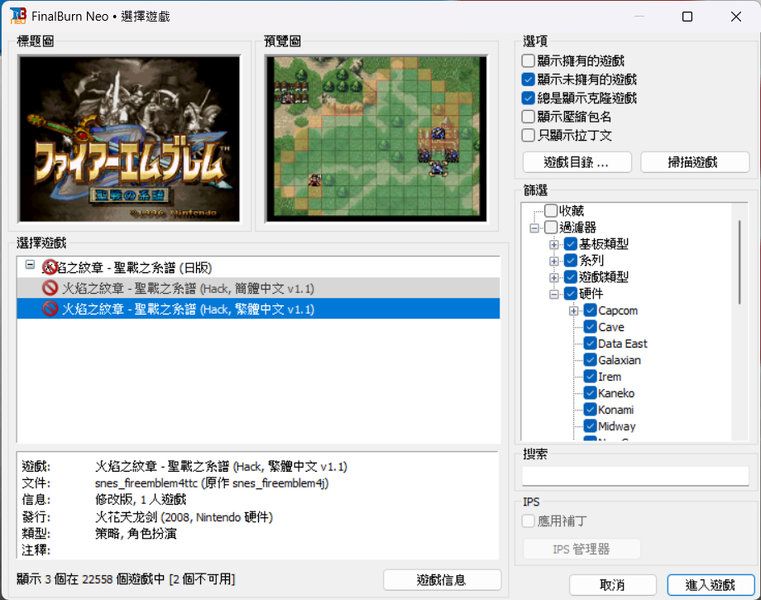The height and width of the screenshot is (600, 761).
Task: Collapse the 硬件 tree node
Action: 554,294
